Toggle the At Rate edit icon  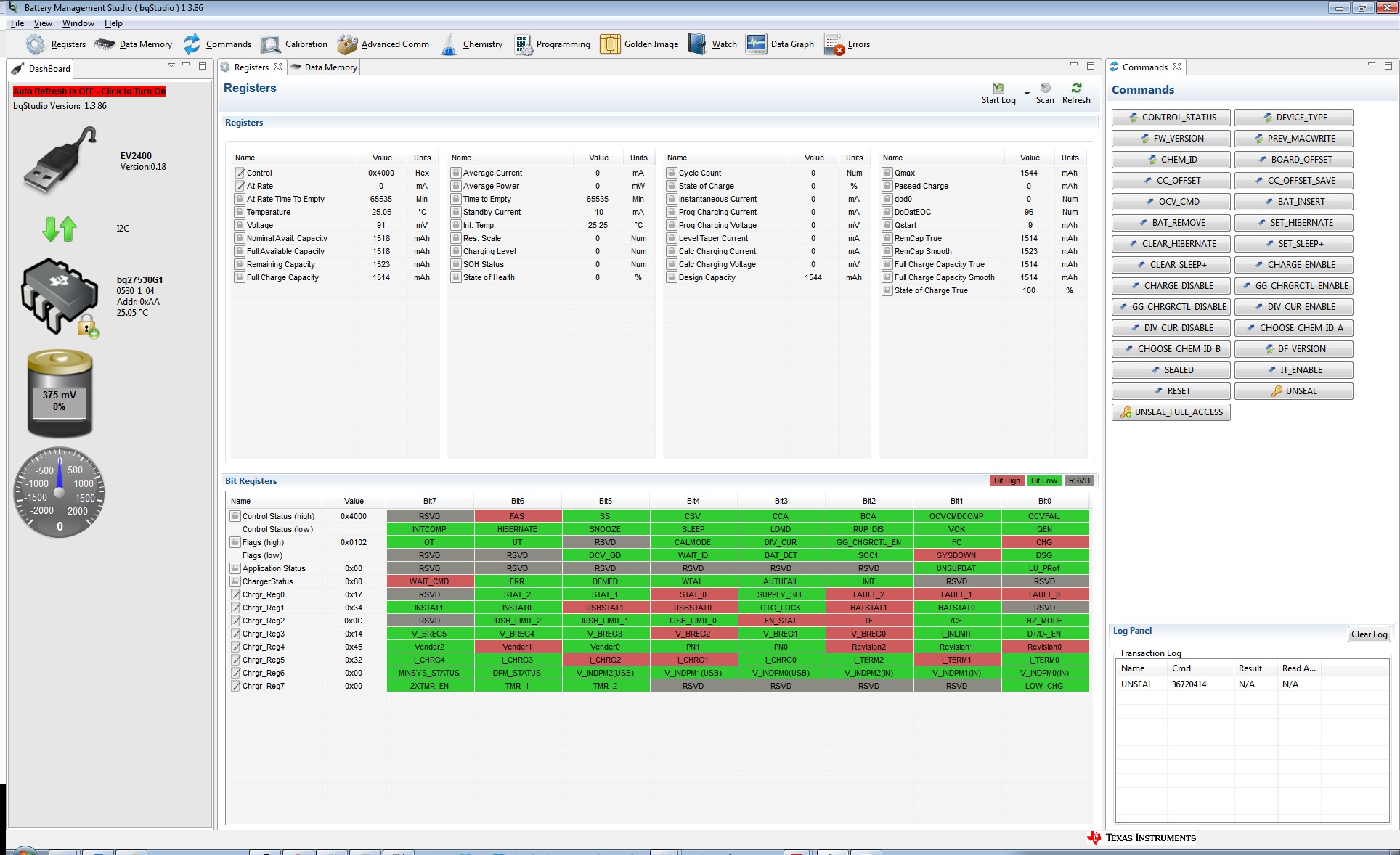pyautogui.click(x=240, y=186)
